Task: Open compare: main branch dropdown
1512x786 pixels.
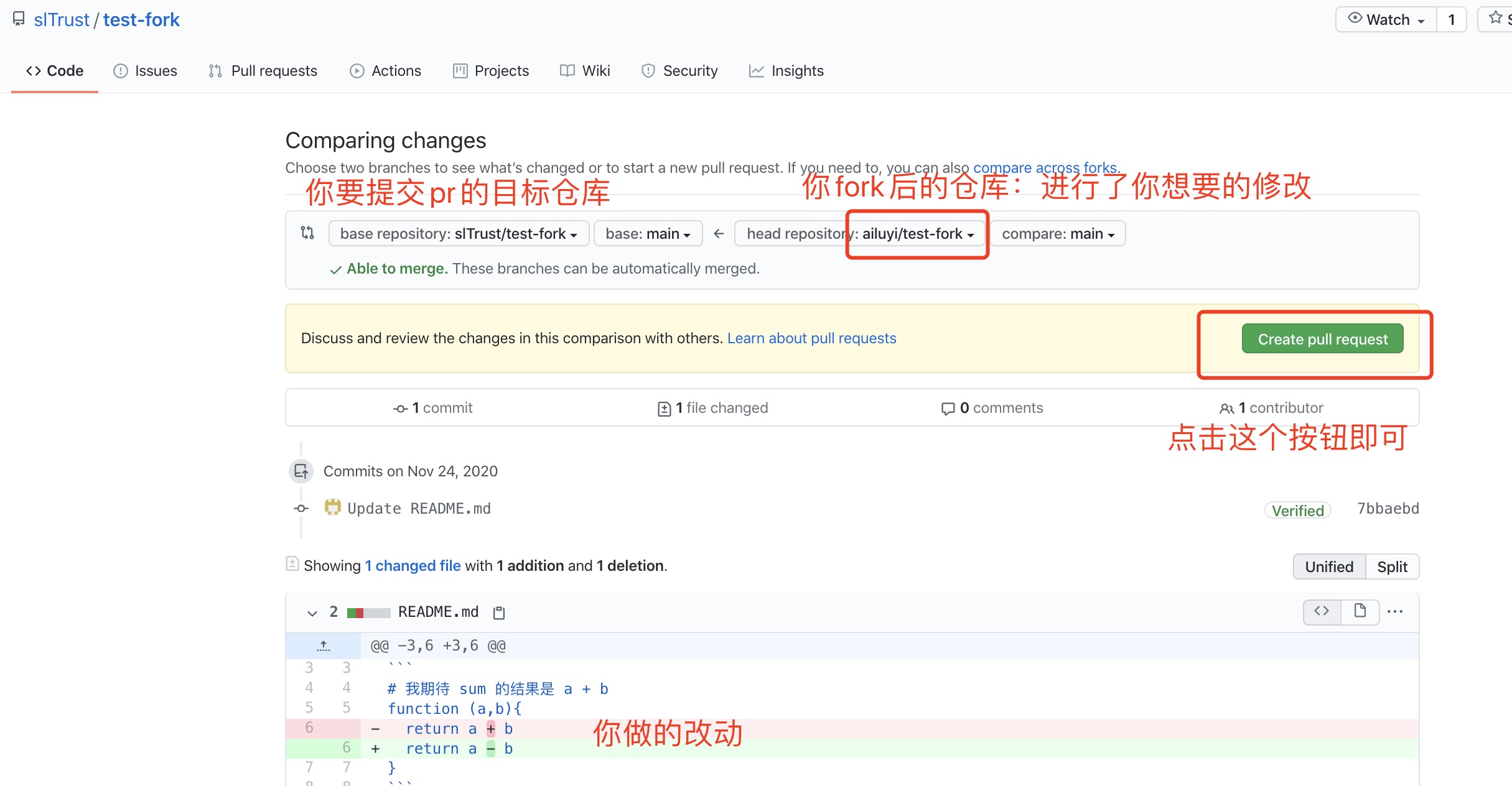Action: (1058, 234)
